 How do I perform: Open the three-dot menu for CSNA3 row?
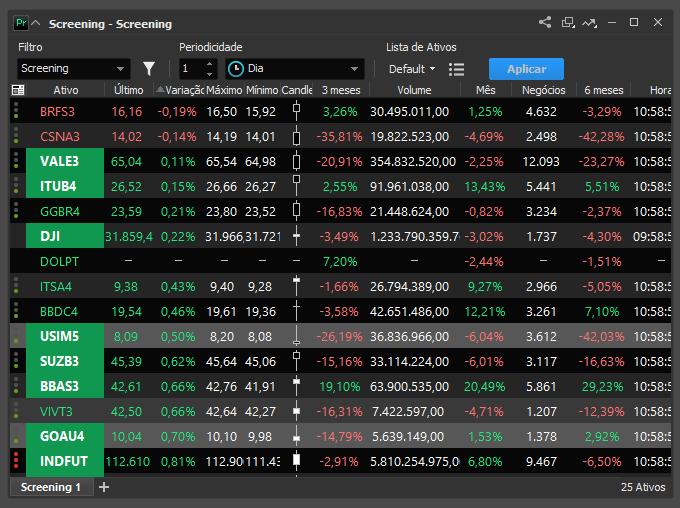point(16,135)
